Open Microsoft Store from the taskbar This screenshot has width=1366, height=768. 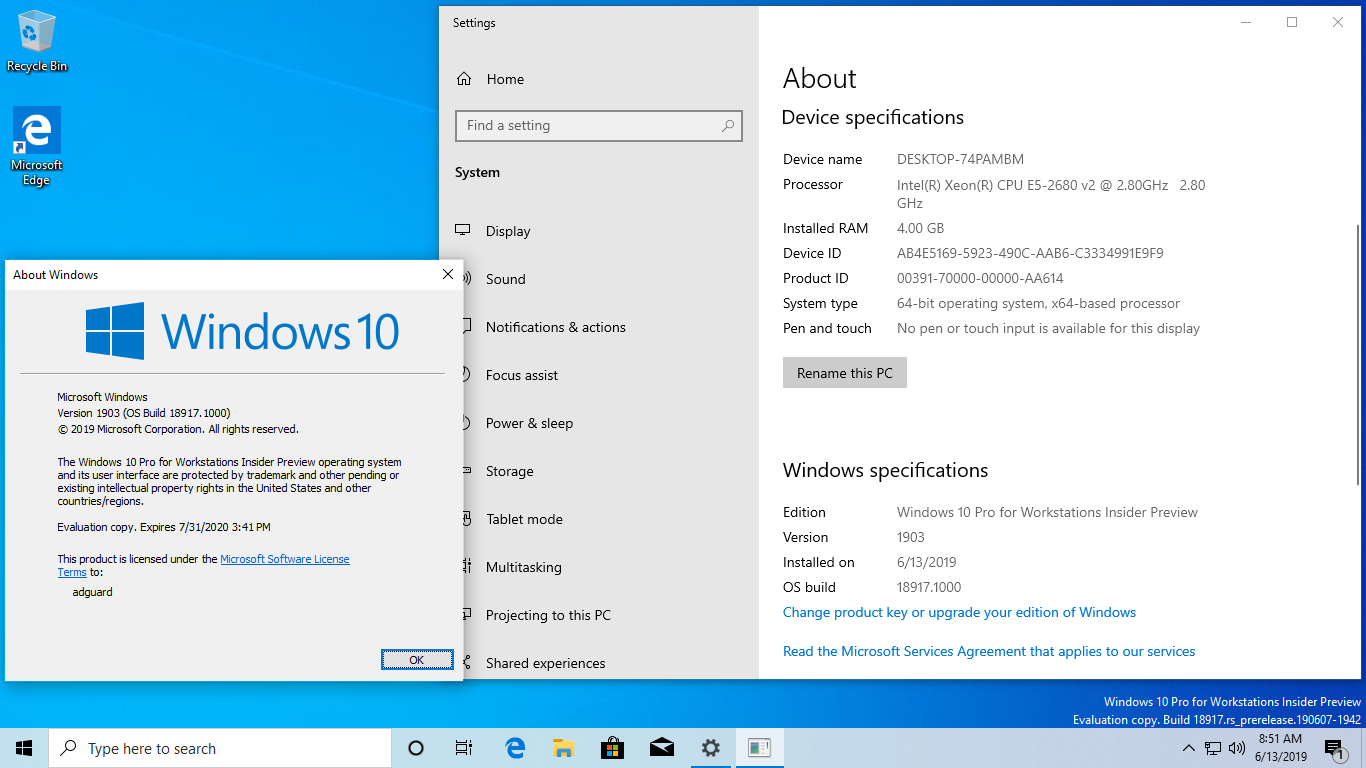click(612, 748)
